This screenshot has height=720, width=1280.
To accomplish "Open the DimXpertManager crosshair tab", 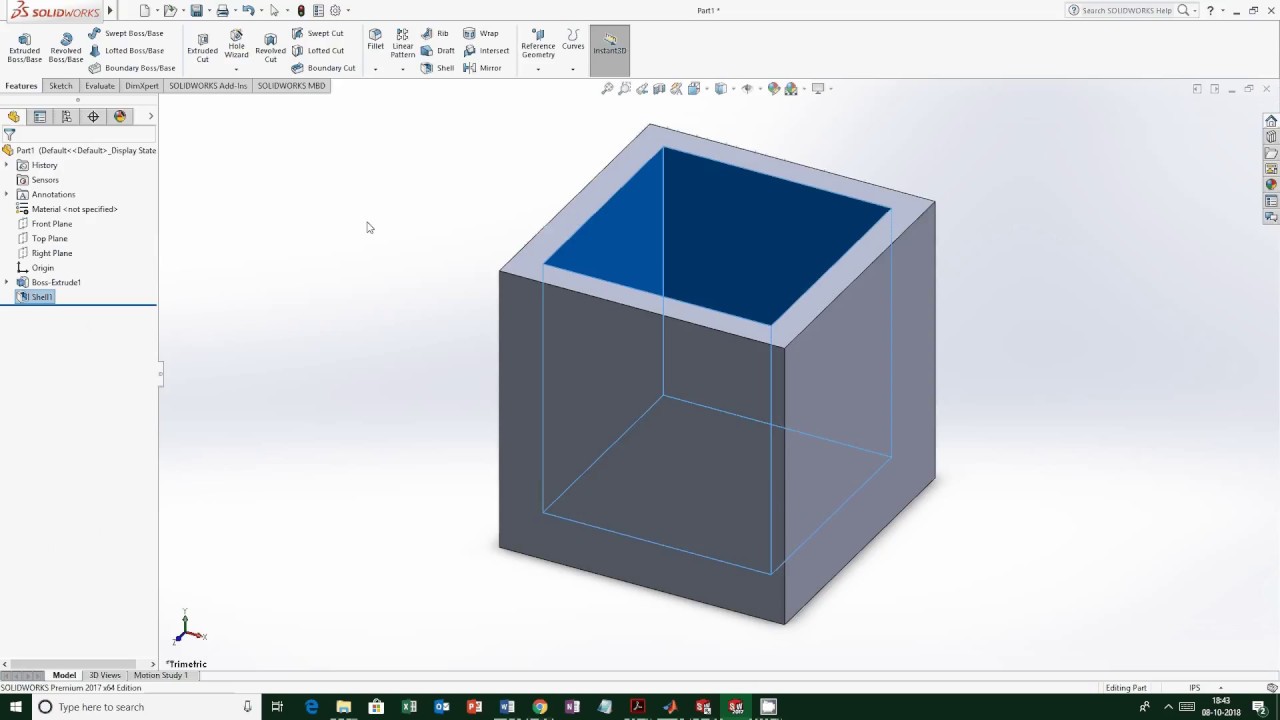I will pos(93,116).
